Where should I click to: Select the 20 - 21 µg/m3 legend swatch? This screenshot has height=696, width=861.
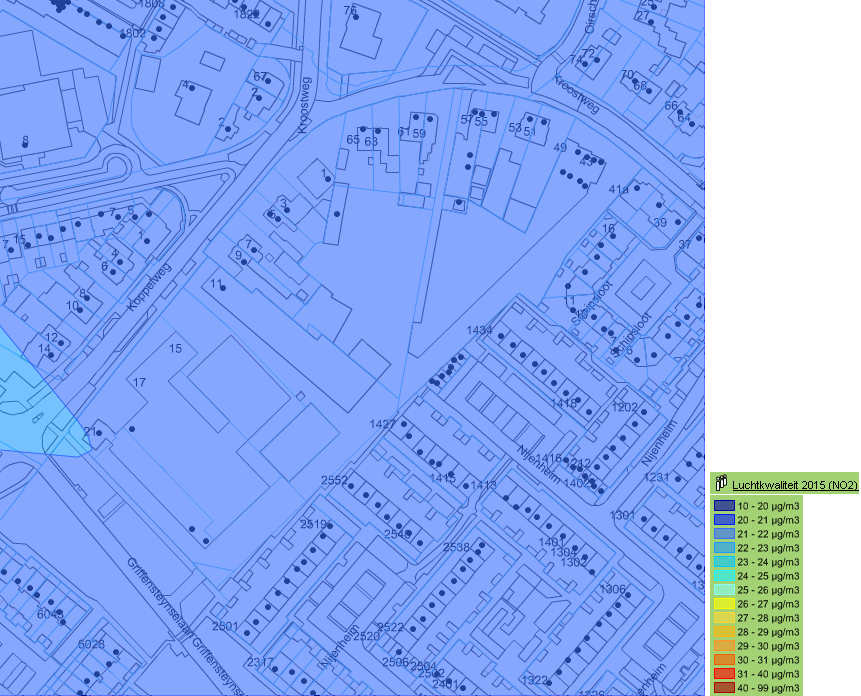tap(723, 521)
